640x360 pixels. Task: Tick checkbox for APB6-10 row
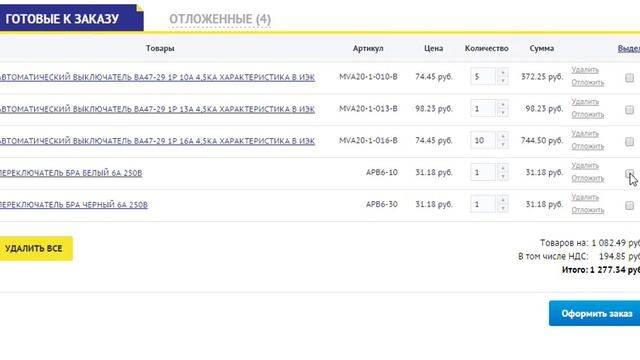point(629,173)
